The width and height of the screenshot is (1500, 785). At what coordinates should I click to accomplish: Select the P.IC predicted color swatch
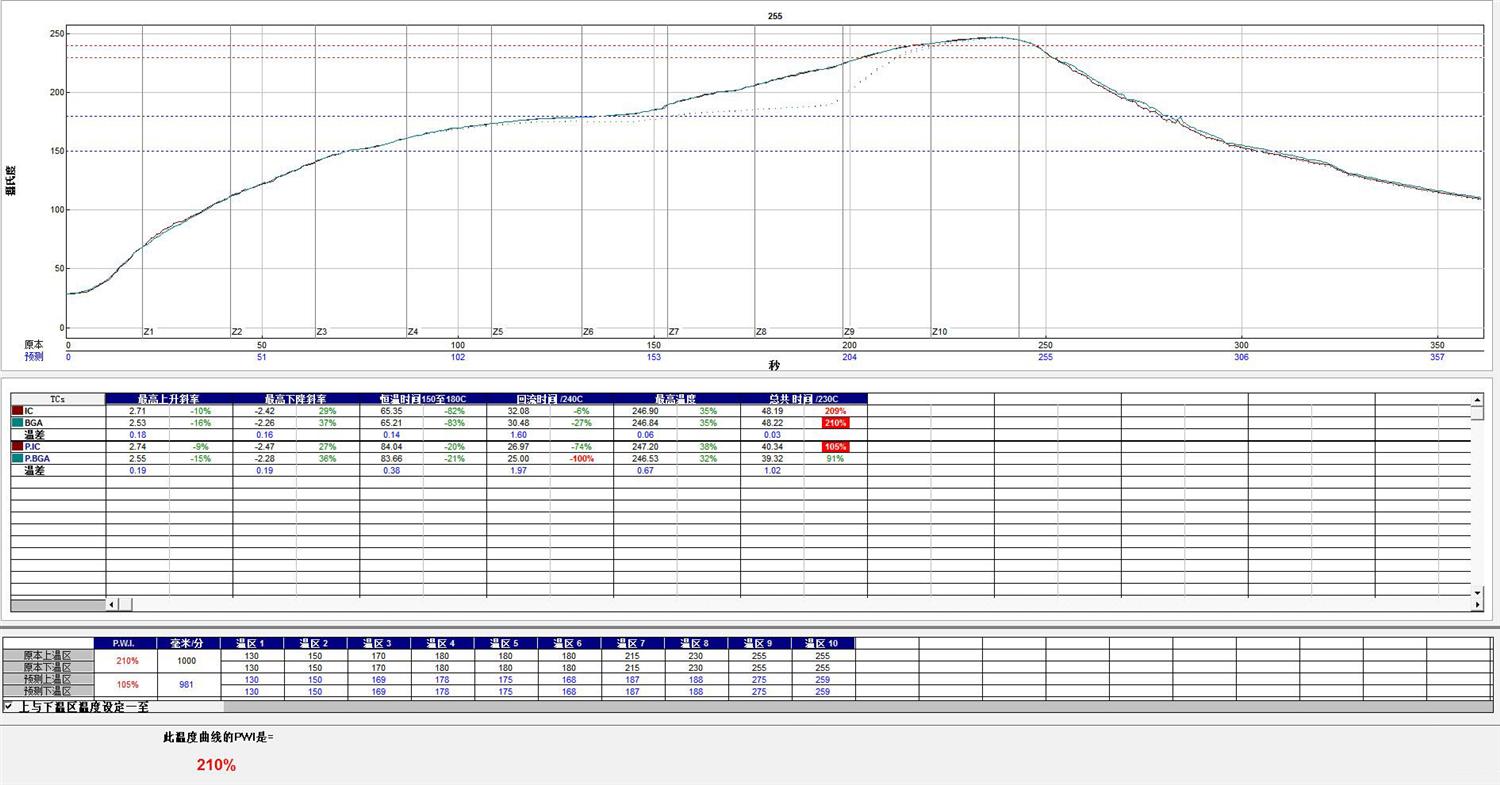pos(17,446)
